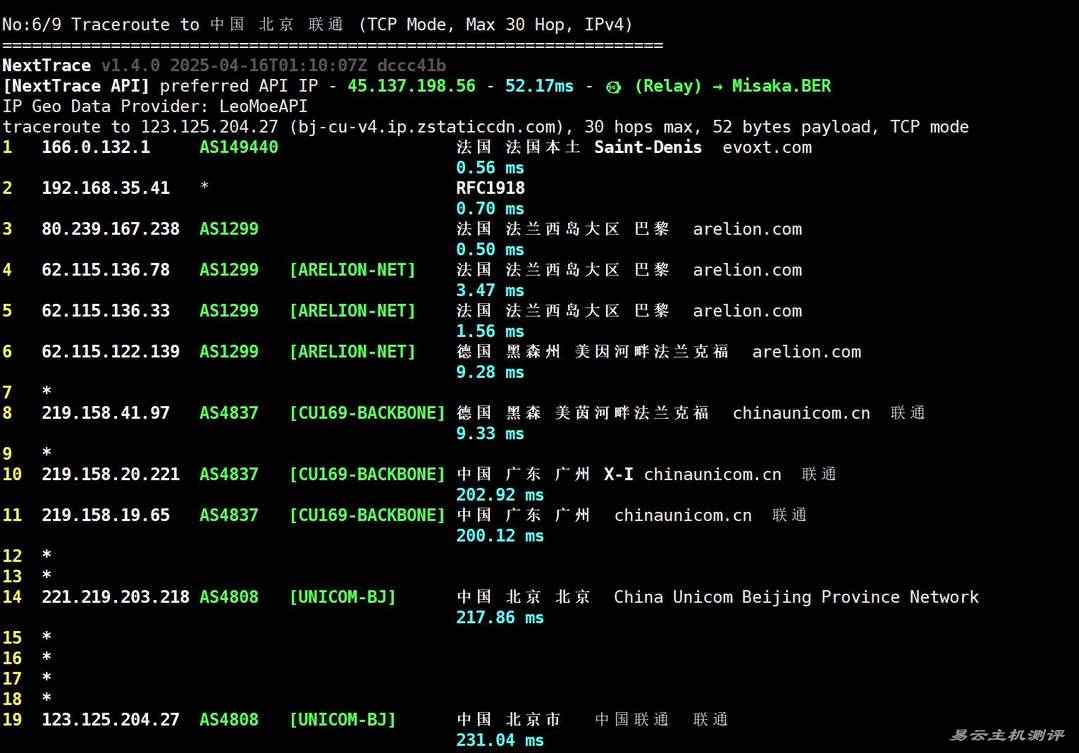Click the 3.47 ms latency value

490,290
